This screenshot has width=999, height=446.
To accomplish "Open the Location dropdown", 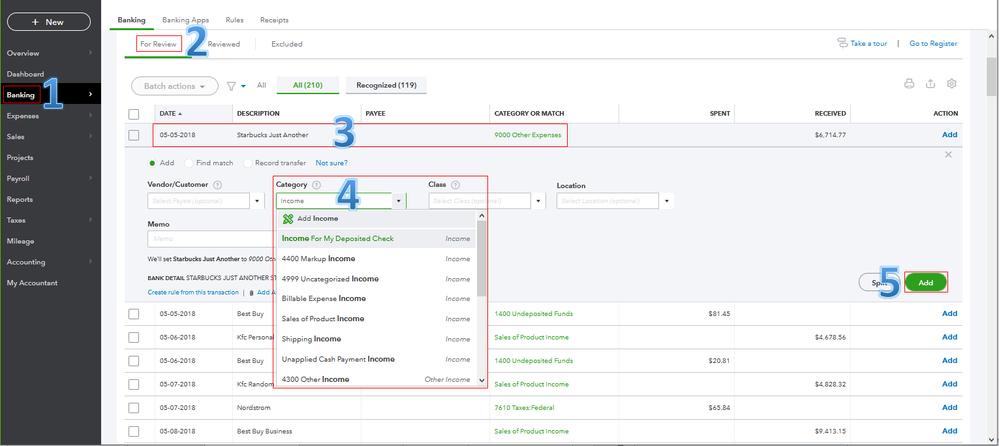I will 666,201.
